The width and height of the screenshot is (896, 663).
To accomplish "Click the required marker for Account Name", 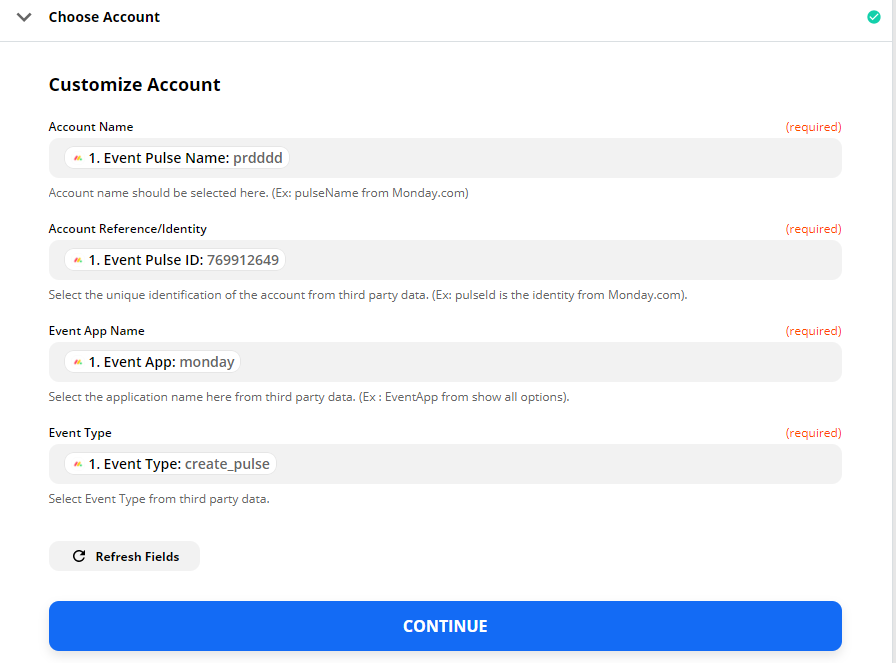I will [x=813, y=127].
